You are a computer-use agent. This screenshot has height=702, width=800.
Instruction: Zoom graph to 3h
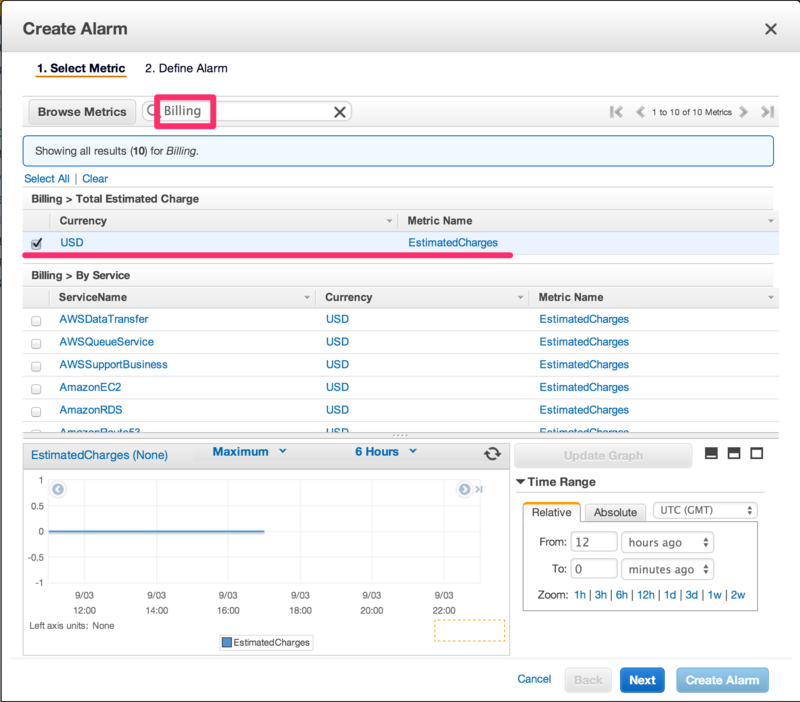601,595
